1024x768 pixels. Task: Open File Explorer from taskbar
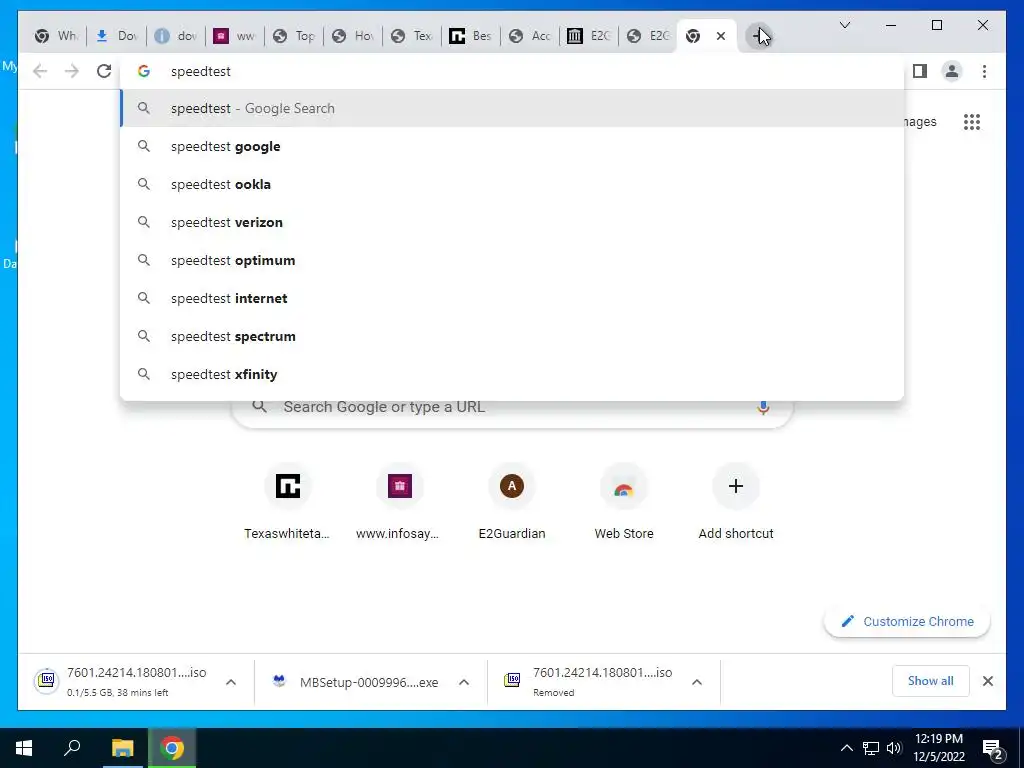122,748
